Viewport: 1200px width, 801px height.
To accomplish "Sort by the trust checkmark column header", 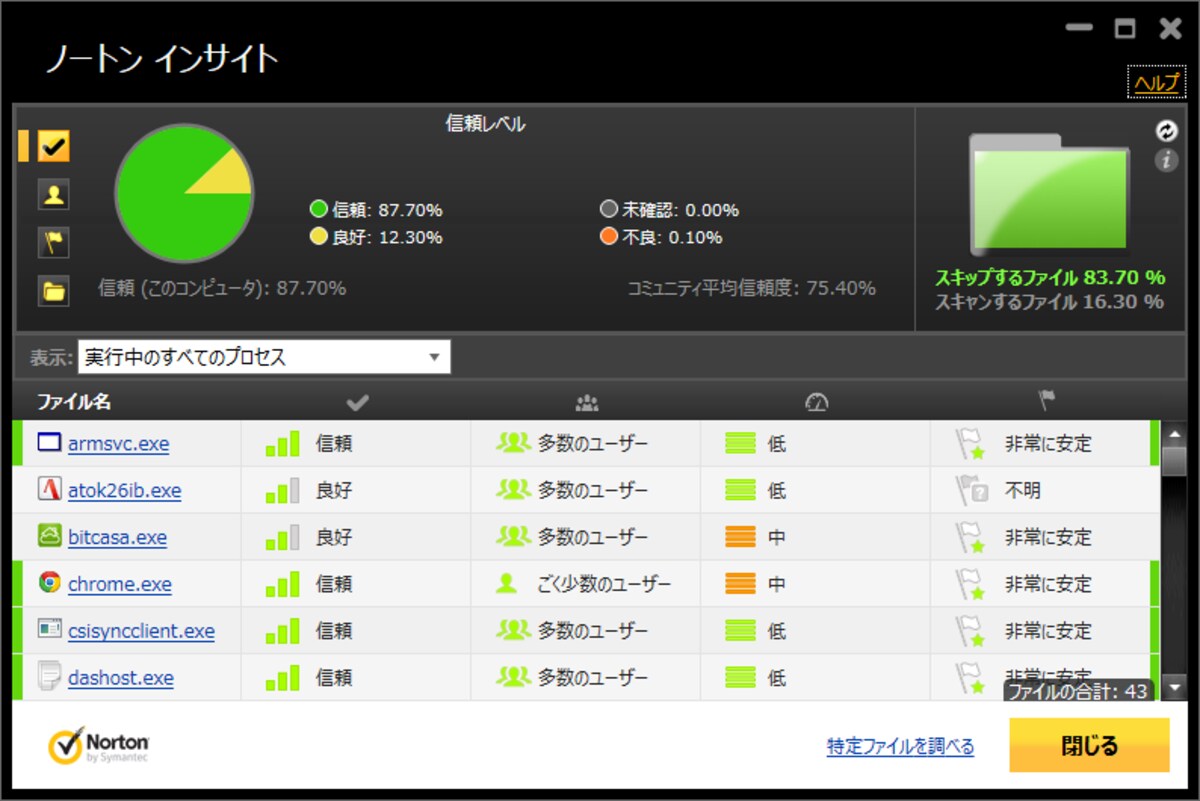I will (357, 403).
